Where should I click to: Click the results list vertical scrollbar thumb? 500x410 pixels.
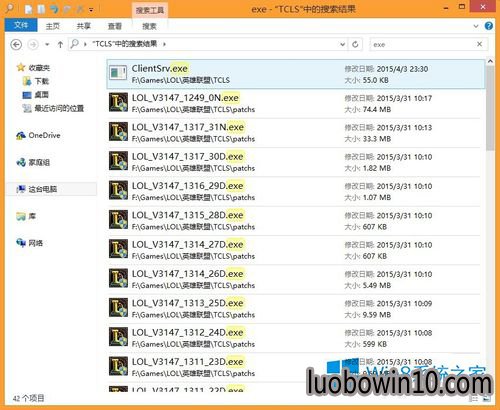pos(490,108)
